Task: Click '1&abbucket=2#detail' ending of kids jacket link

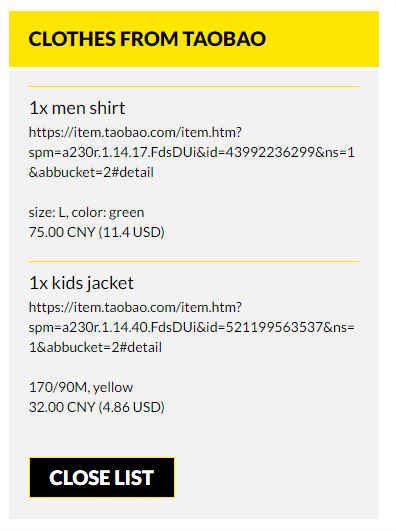Action: [95, 347]
